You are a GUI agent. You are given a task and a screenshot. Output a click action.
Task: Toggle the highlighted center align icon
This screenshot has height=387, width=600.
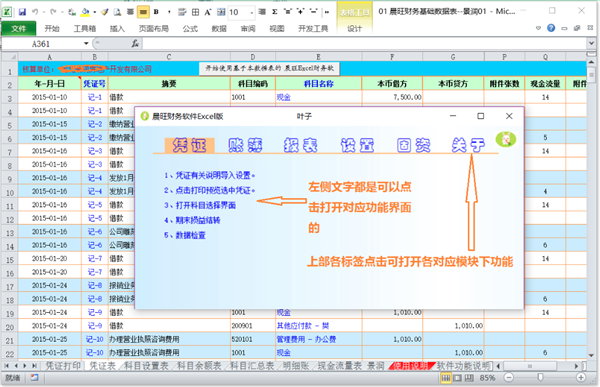click(143, 12)
